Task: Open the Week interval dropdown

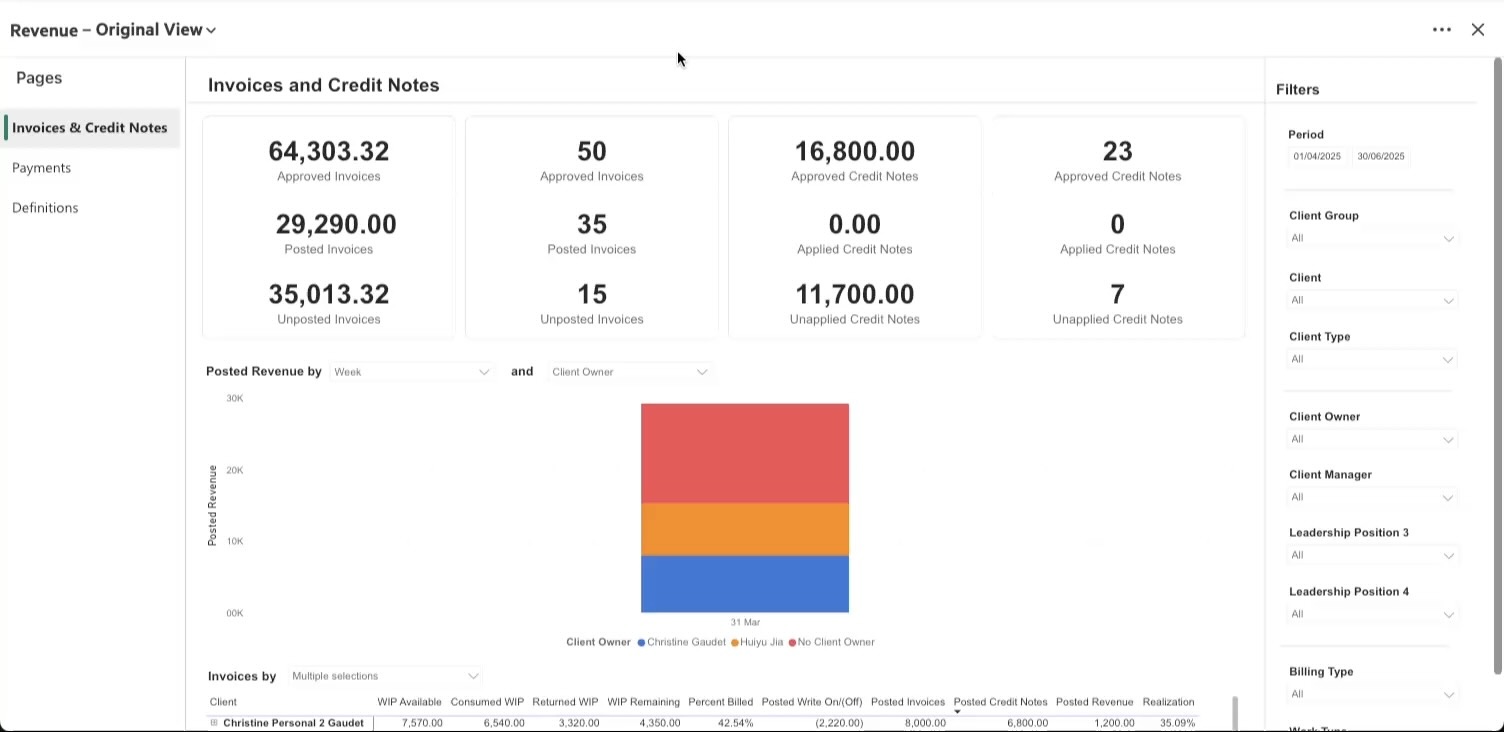Action: (411, 371)
